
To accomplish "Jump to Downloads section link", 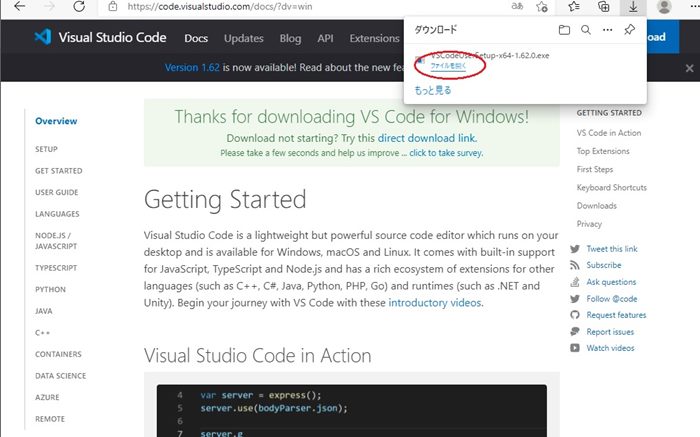I will pyautogui.click(x=596, y=206).
